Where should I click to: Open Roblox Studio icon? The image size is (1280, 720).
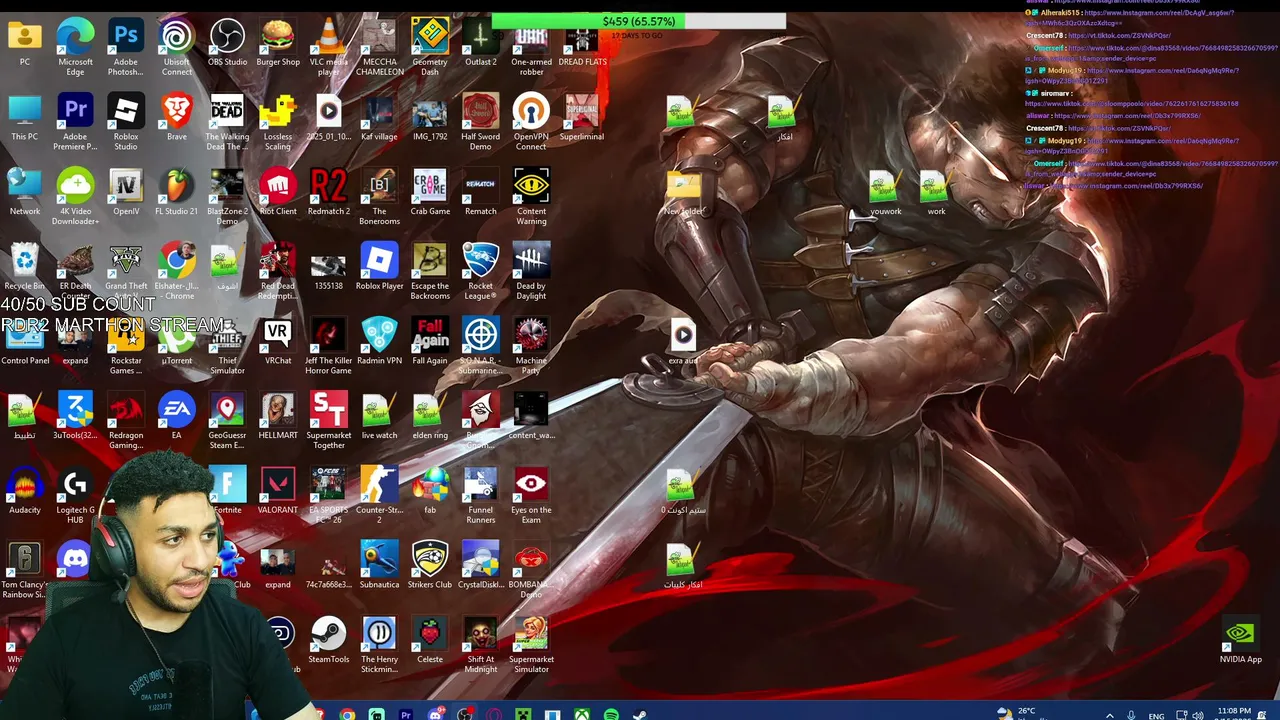click(x=126, y=122)
